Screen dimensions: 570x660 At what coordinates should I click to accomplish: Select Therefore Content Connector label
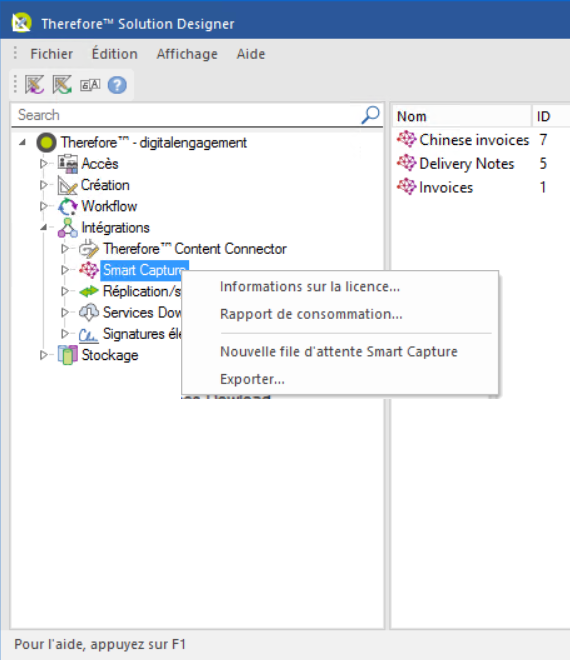click(195, 249)
